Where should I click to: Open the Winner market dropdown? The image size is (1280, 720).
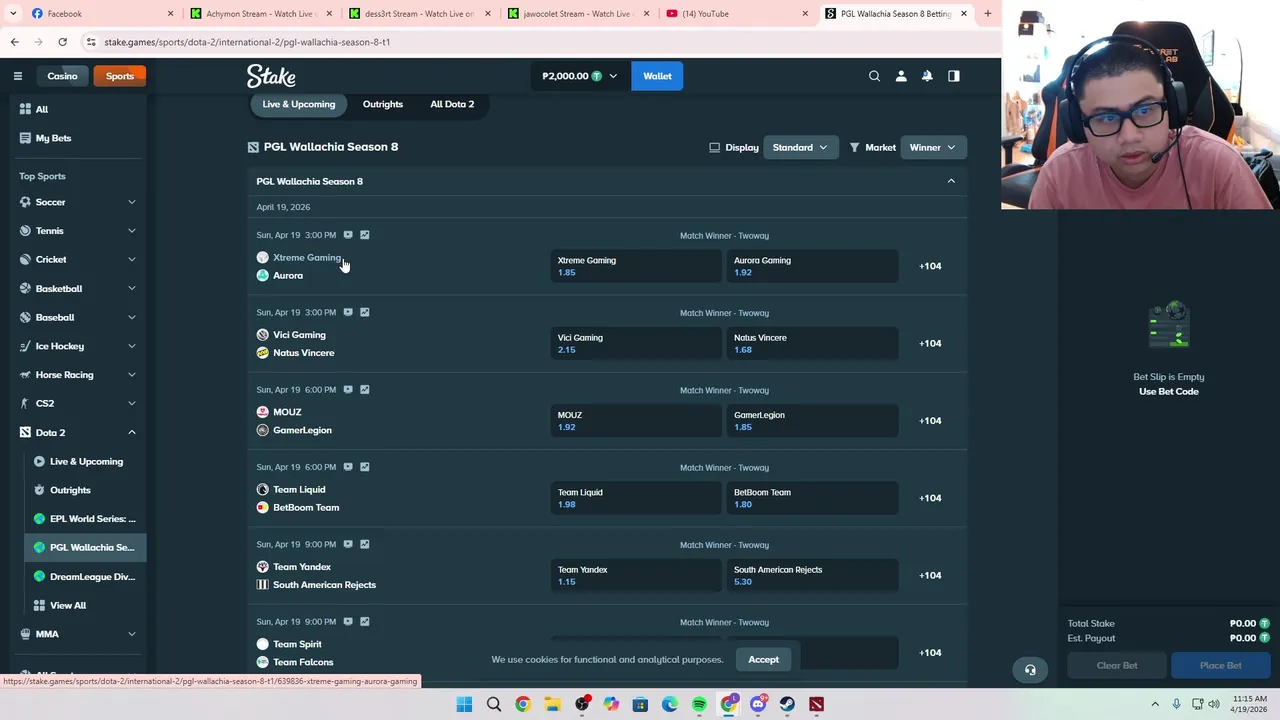pos(932,147)
